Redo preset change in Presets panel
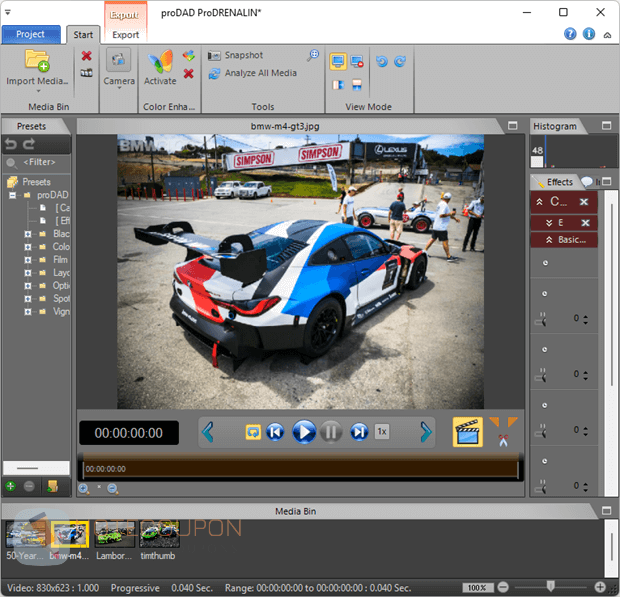 (28, 144)
